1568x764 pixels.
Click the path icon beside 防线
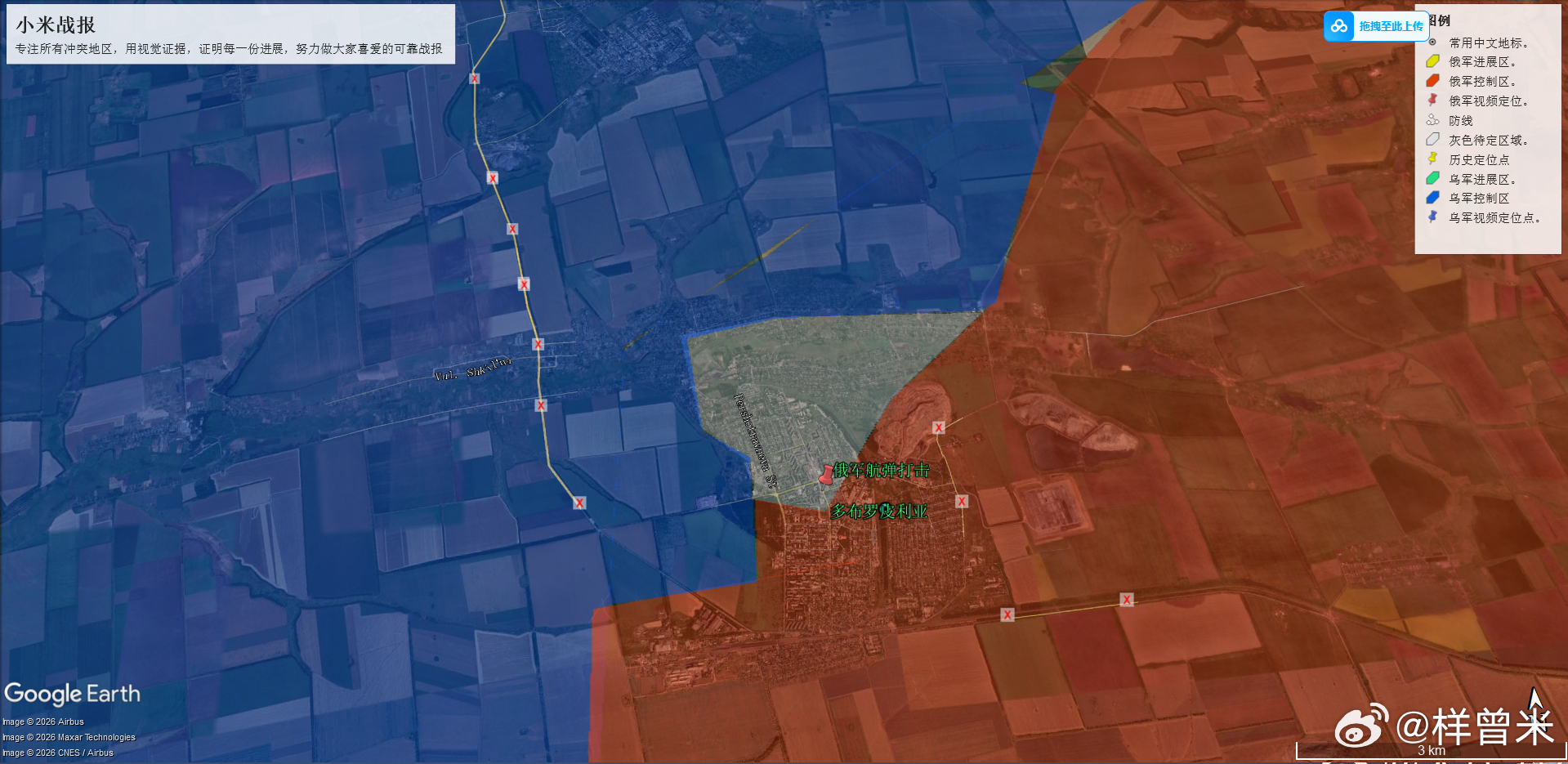(1432, 120)
